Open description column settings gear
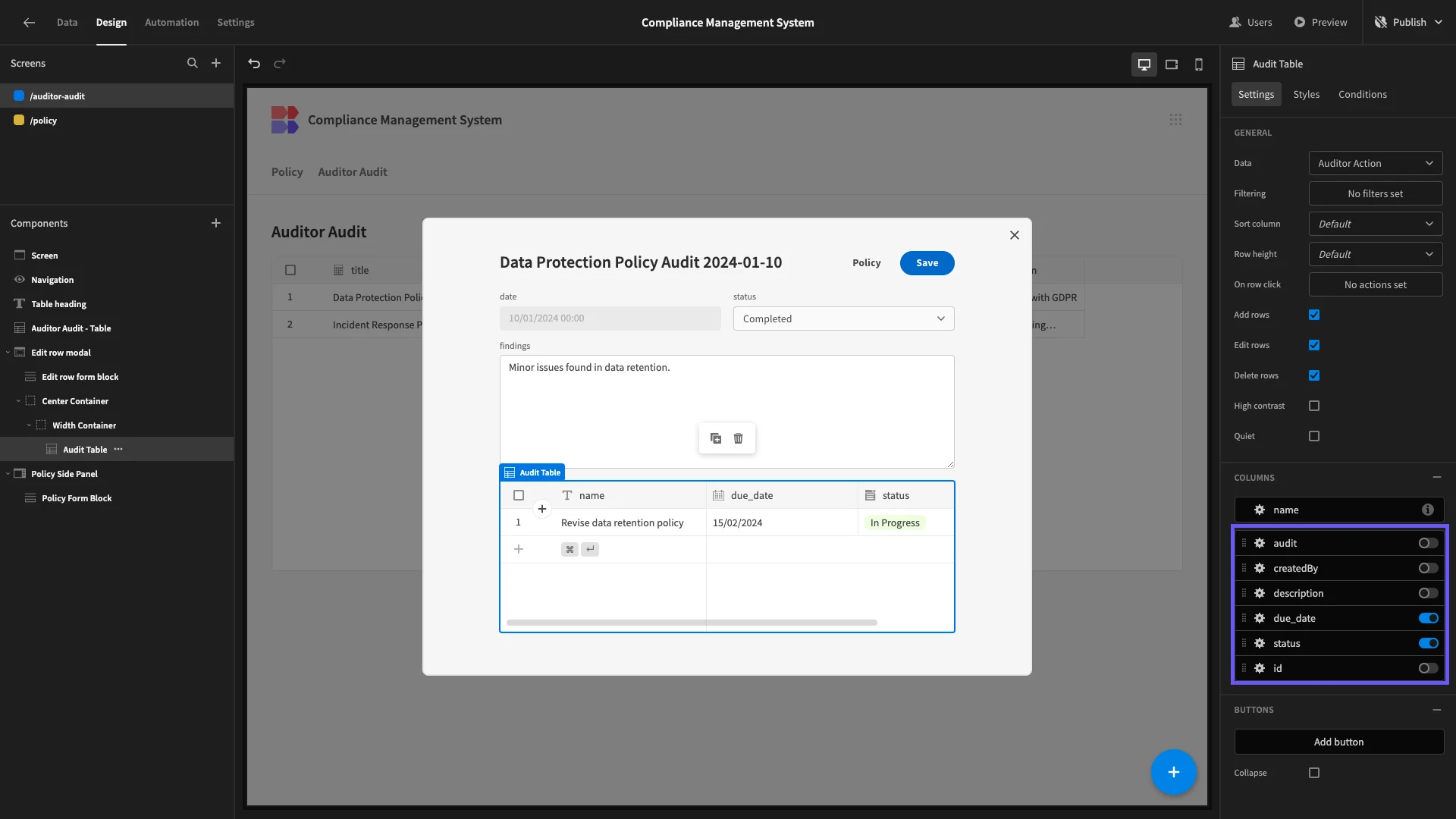This screenshot has height=819, width=1456. (x=1260, y=593)
